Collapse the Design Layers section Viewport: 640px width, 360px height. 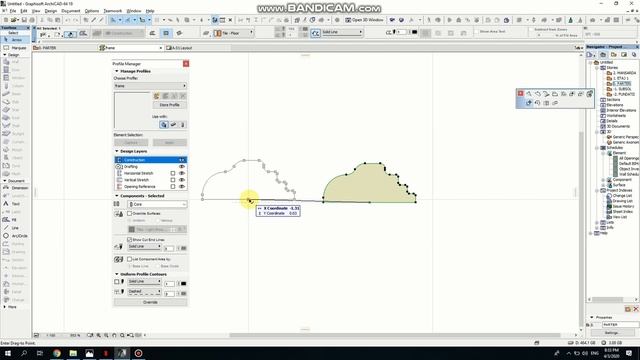(x=117, y=151)
